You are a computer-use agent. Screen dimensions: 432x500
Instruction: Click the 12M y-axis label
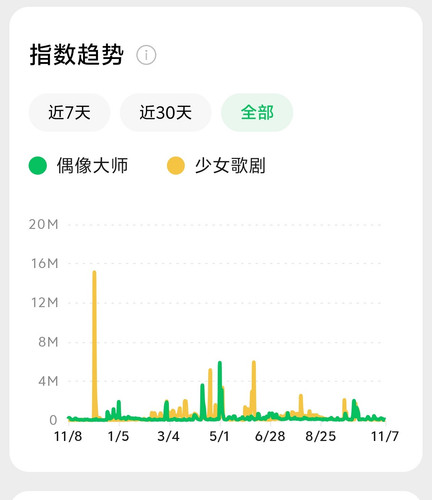(45, 303)
